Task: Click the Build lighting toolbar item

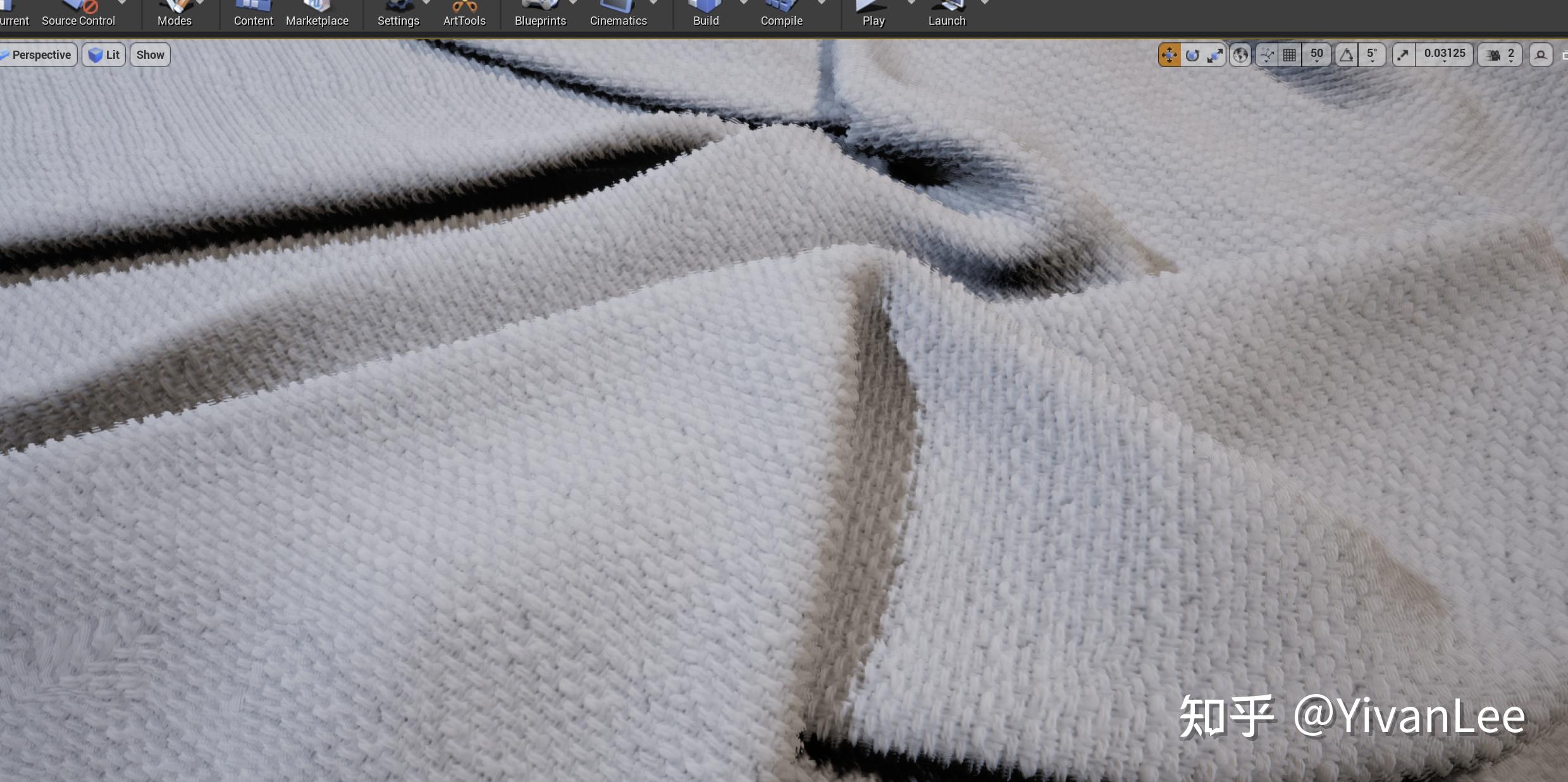Action: pos(705,14)
